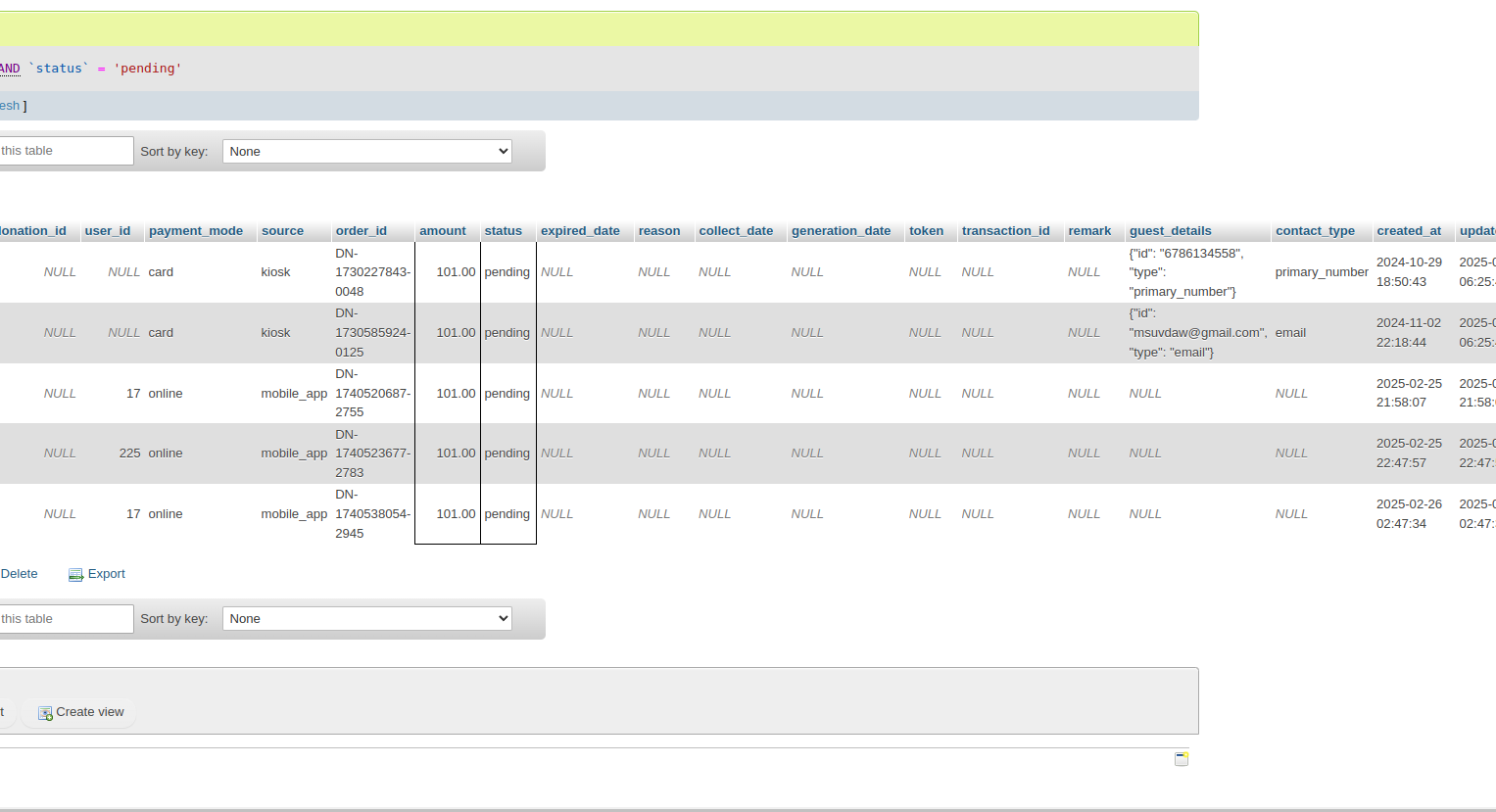The height and width of the screenshot is (812, 1496).
Task: Sort results by the amount column header
Action: [442, 231]
